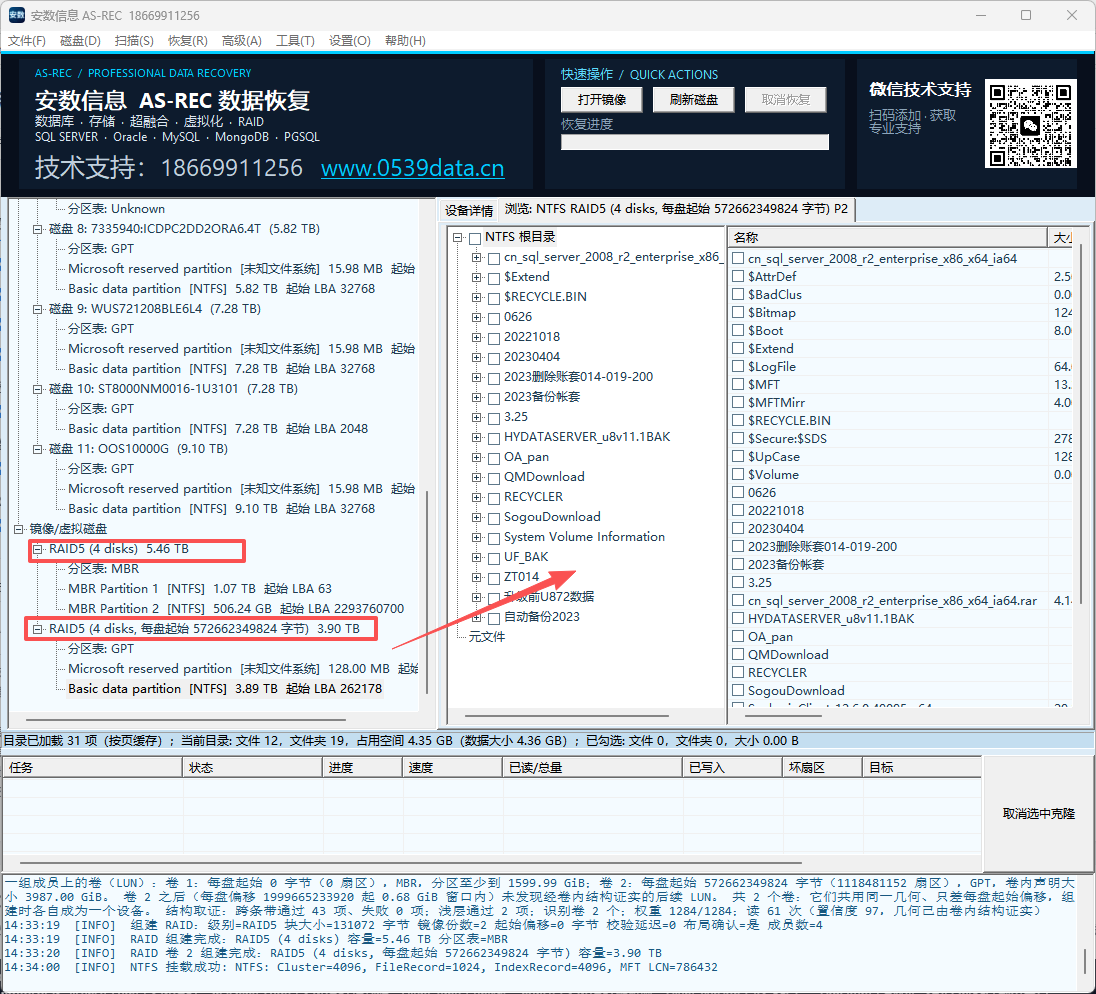The width and height of the screenshot is (1096, 994).
Task: Select Basic data partition 9.10 TB
Action: (222, 509)
